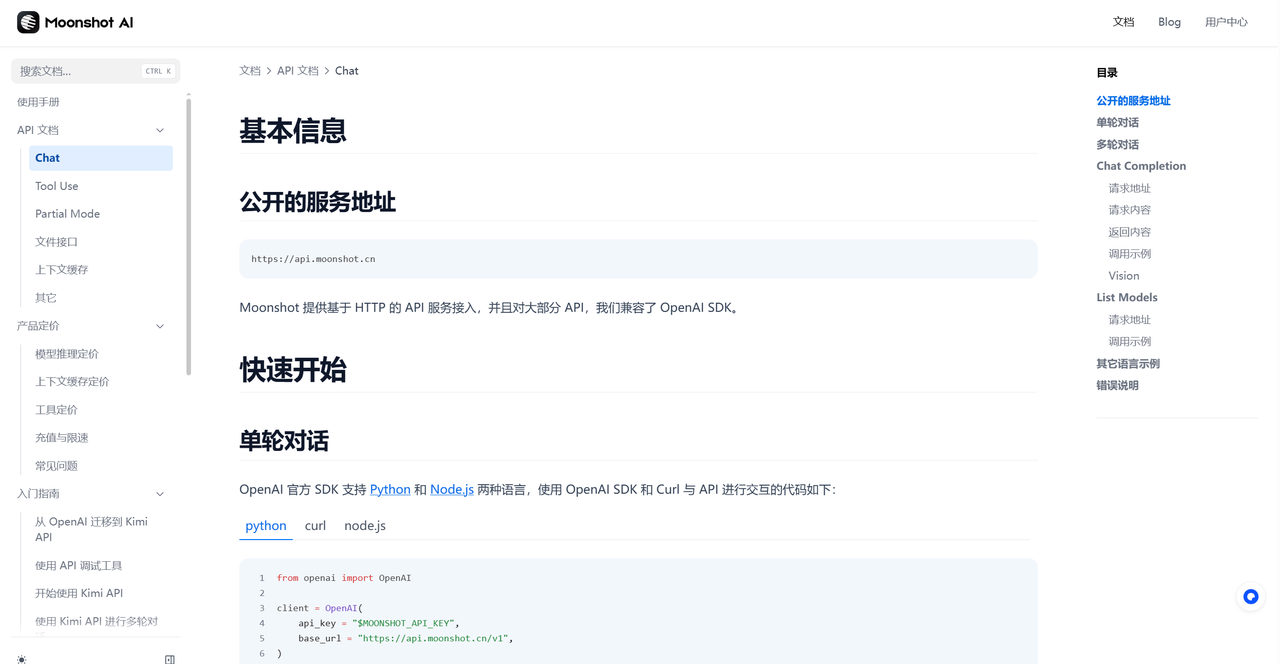The height and width of the screenshot is (664, 1280).
Task: Click the 基本信息 heading
Action: (x=293, y=131)
